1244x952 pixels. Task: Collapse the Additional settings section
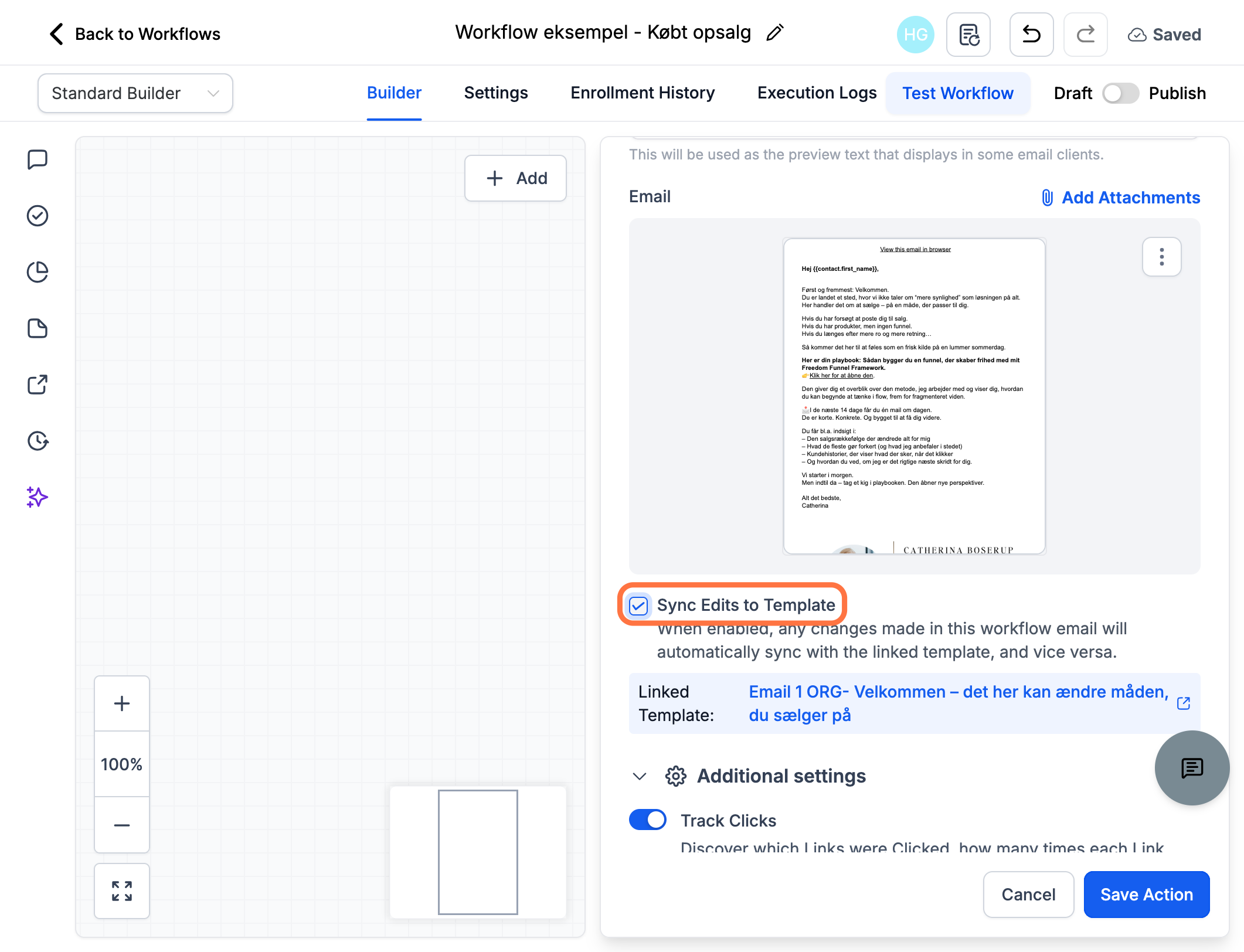(x=640, y=776)
